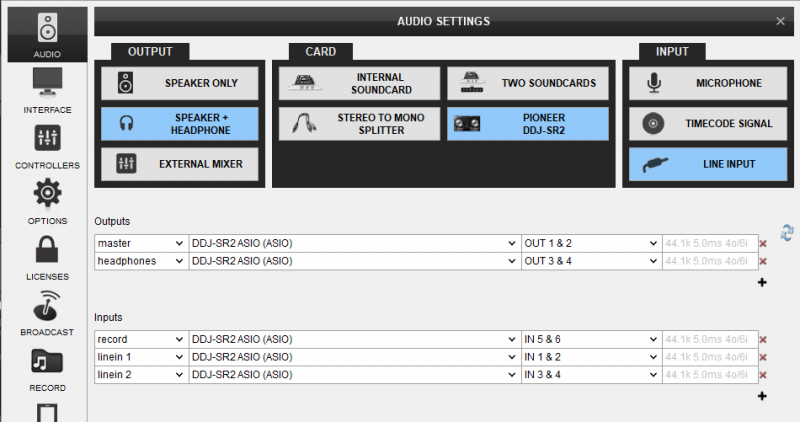Add a new output row
The height and width of the screenshot is (422, 800).
point(762,282)
